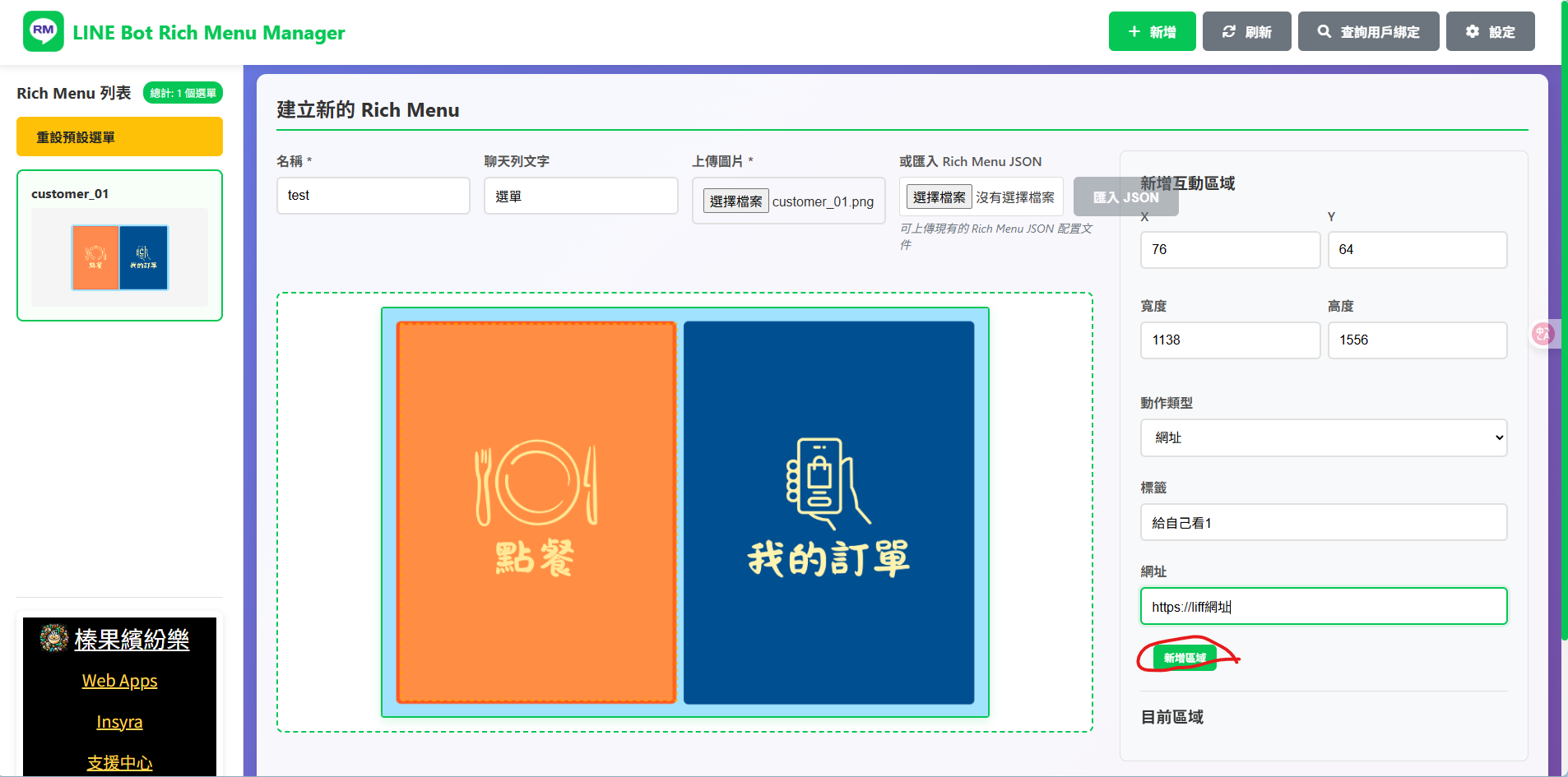Click the refresh icon on 刷新 button
The width and height of the screenshot is (1568, 777).
click(1229, 32)
